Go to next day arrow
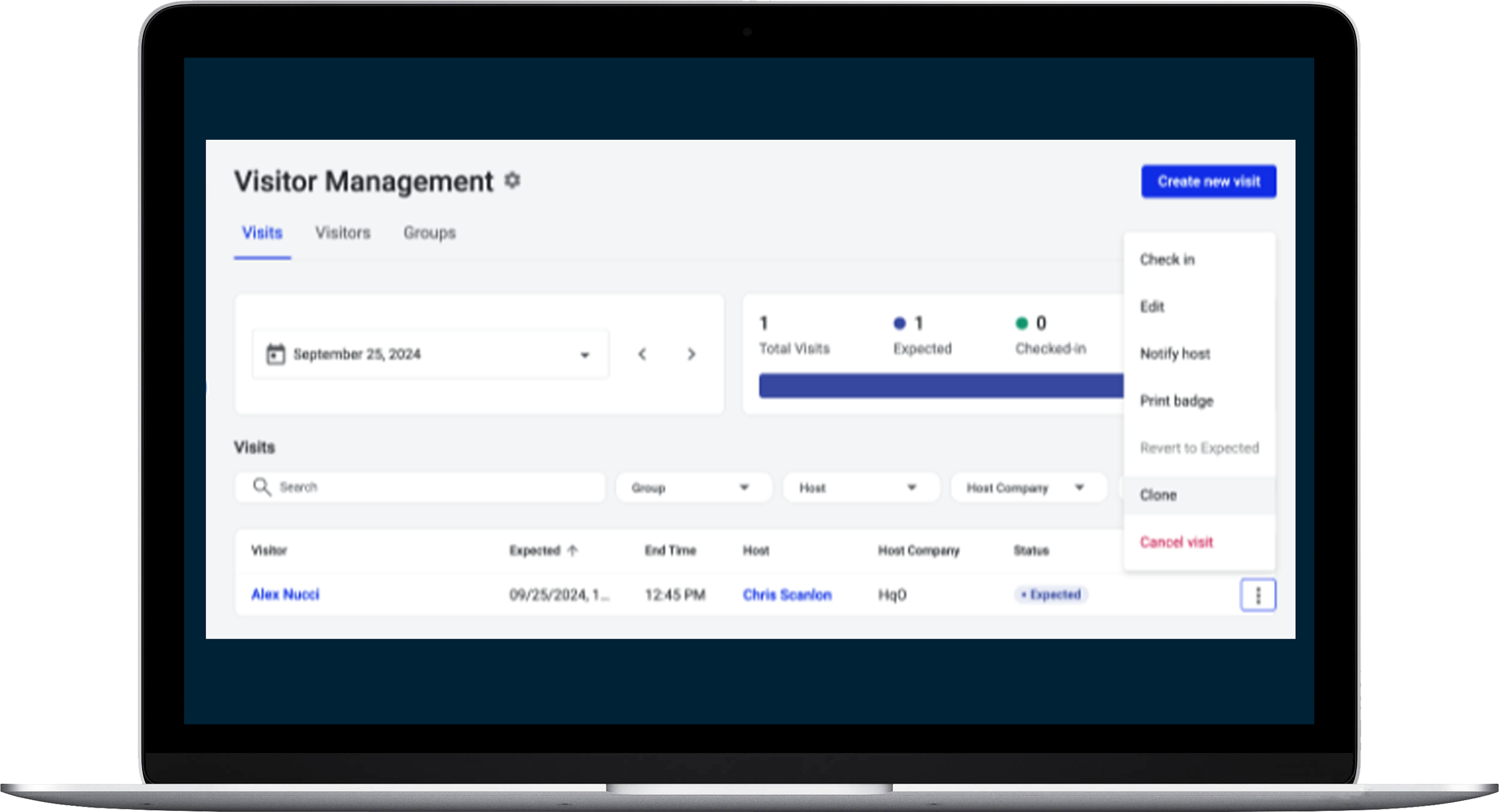The image size is (1499, 812). pos(691,354)
